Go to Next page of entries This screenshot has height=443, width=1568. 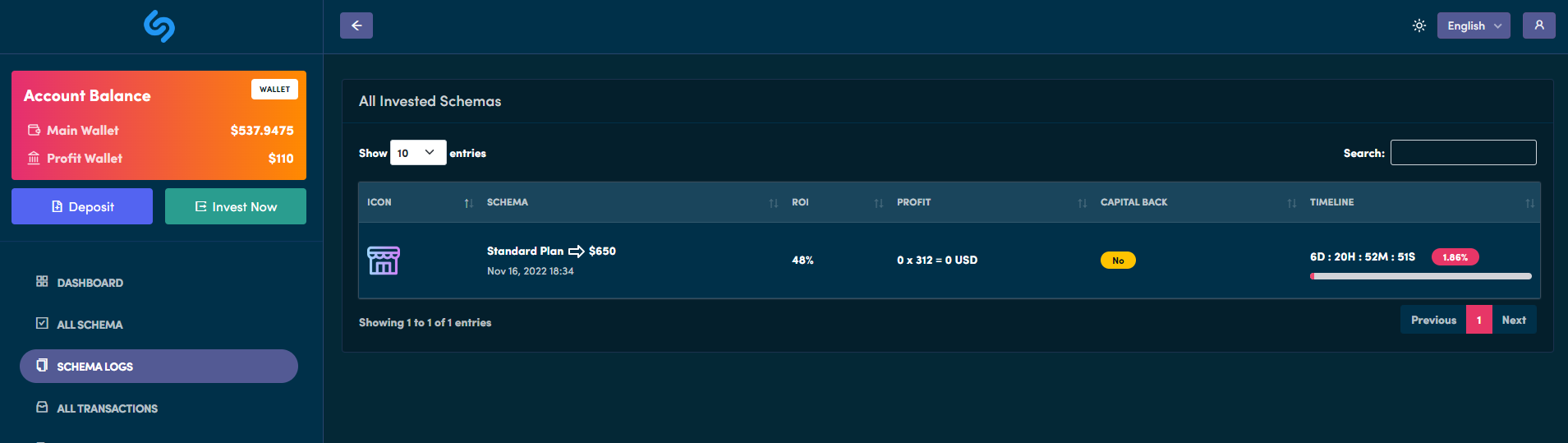1513,320
